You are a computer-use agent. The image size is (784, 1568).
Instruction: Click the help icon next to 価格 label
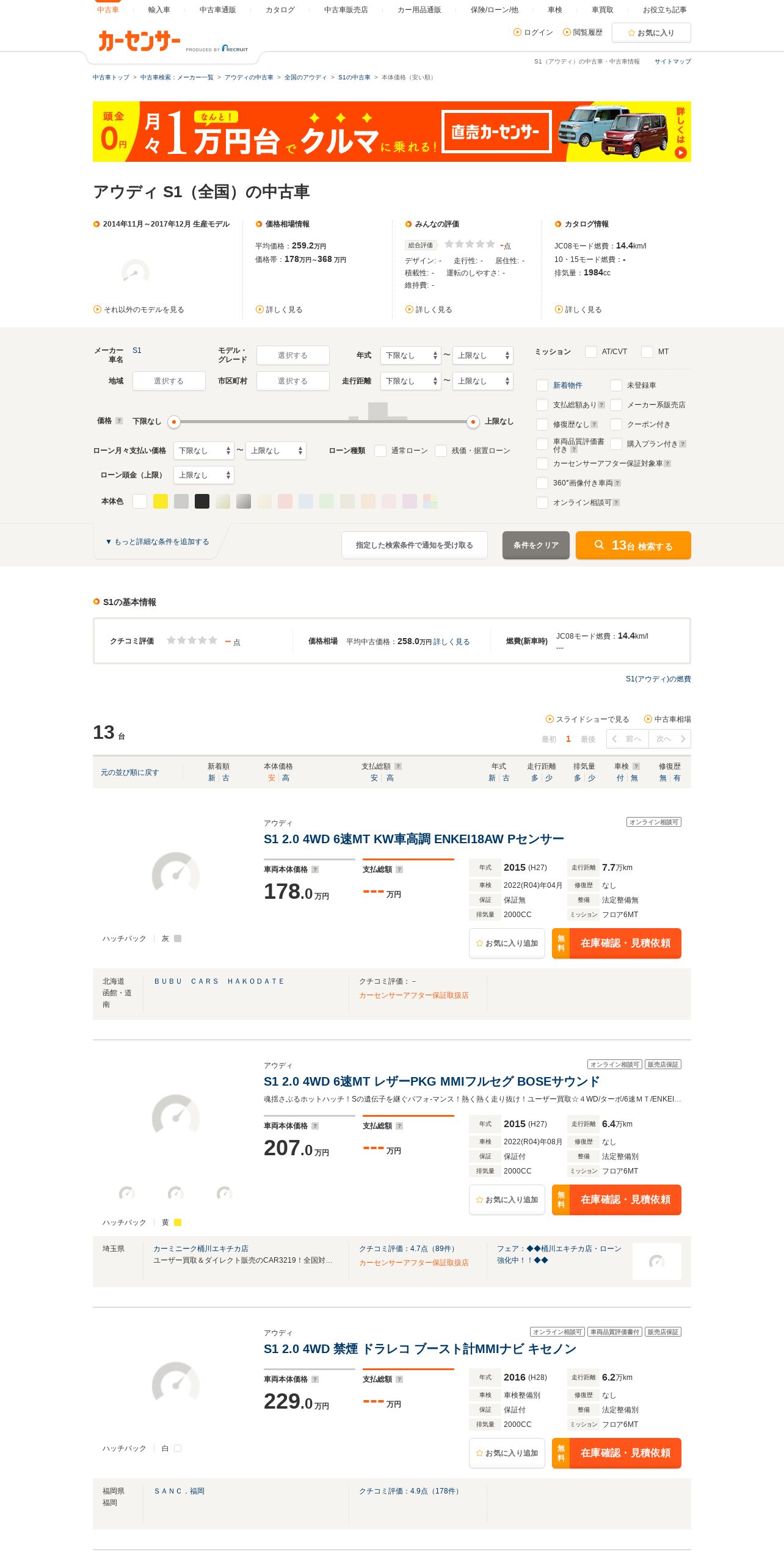point(119,421)
